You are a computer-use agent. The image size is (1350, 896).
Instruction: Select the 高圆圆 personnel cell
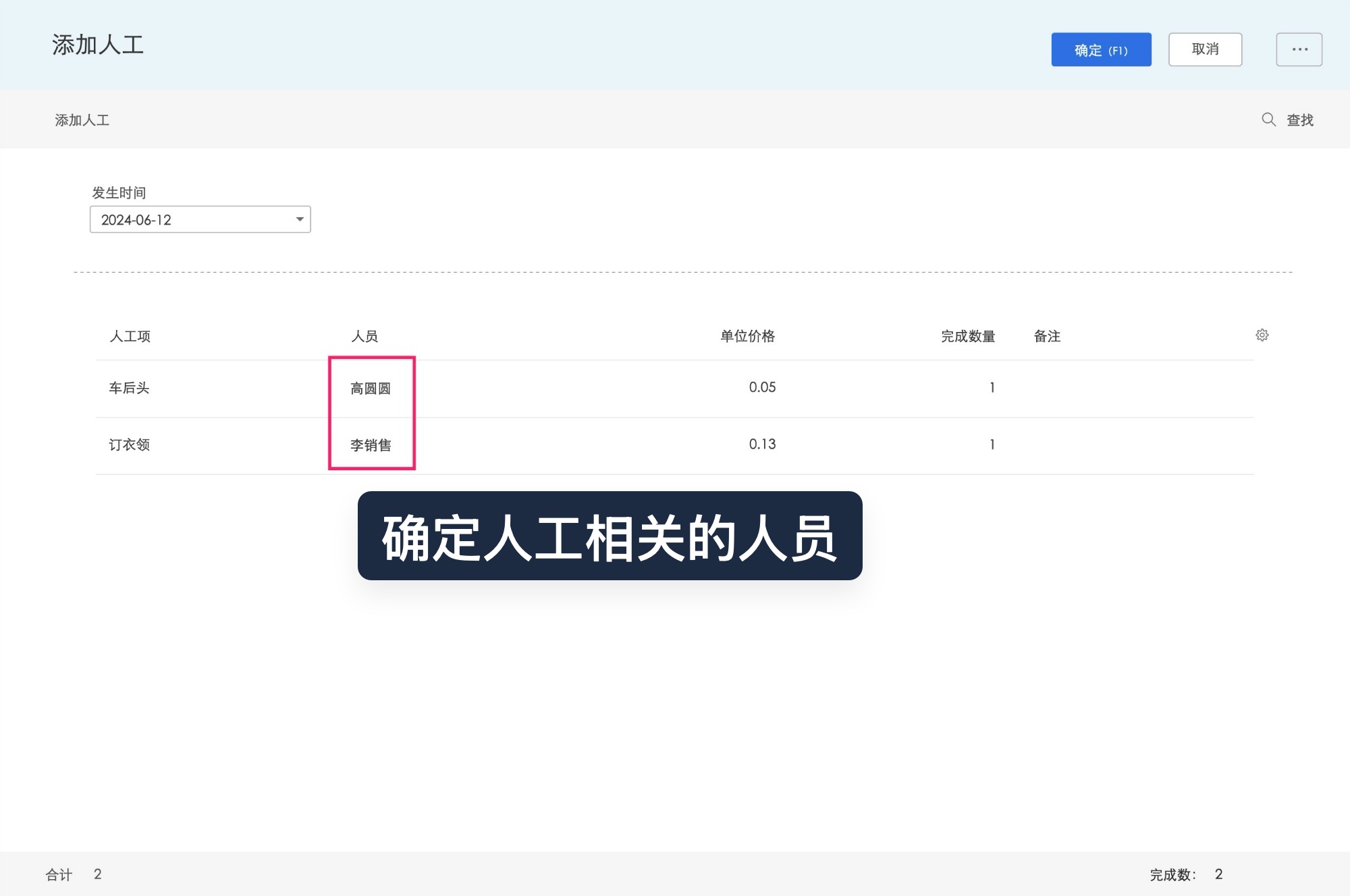coord(372,387)
